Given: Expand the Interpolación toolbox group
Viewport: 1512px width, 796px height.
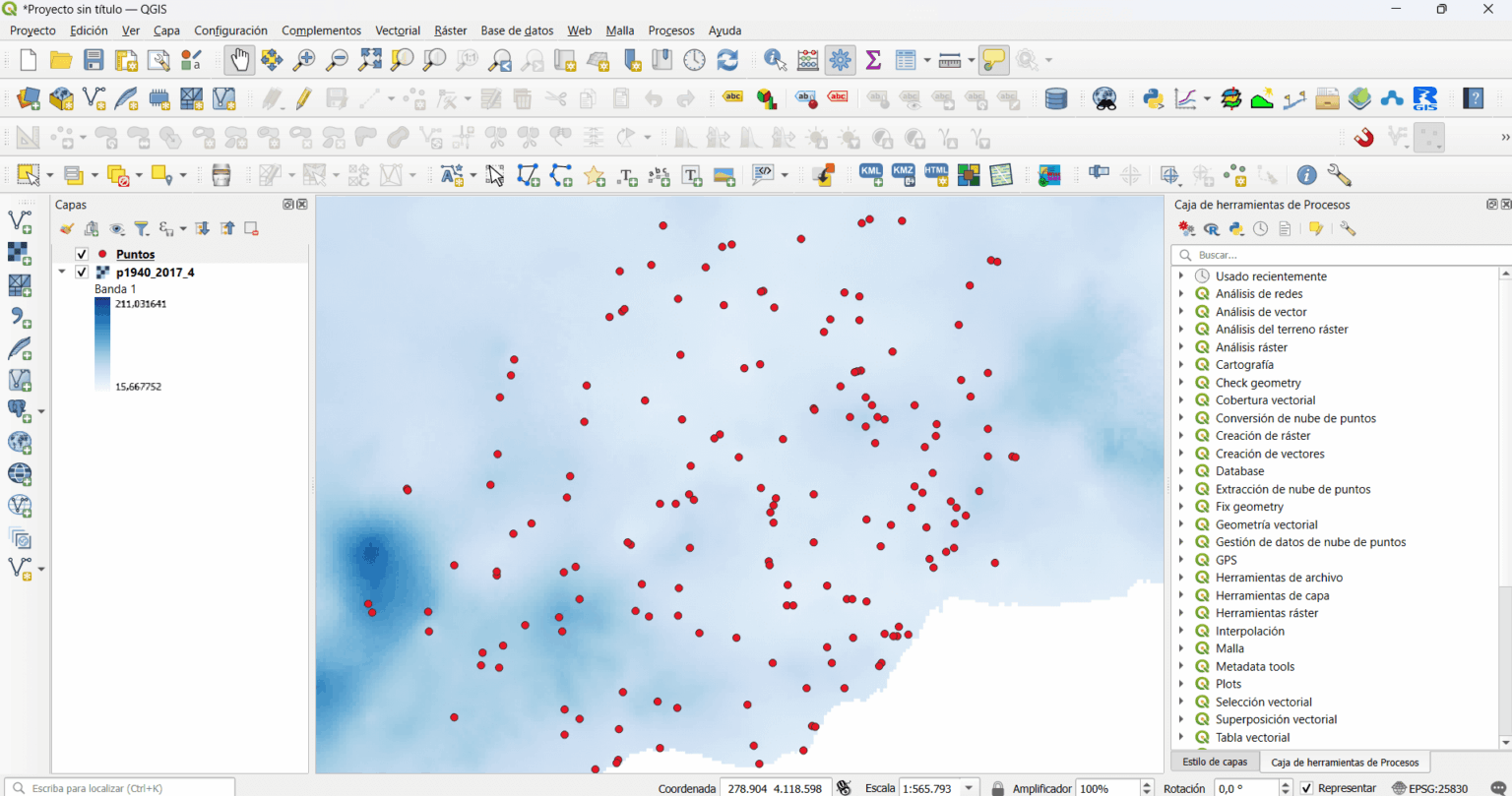Looking at the screenshot, I should (x=1183, y=630).
